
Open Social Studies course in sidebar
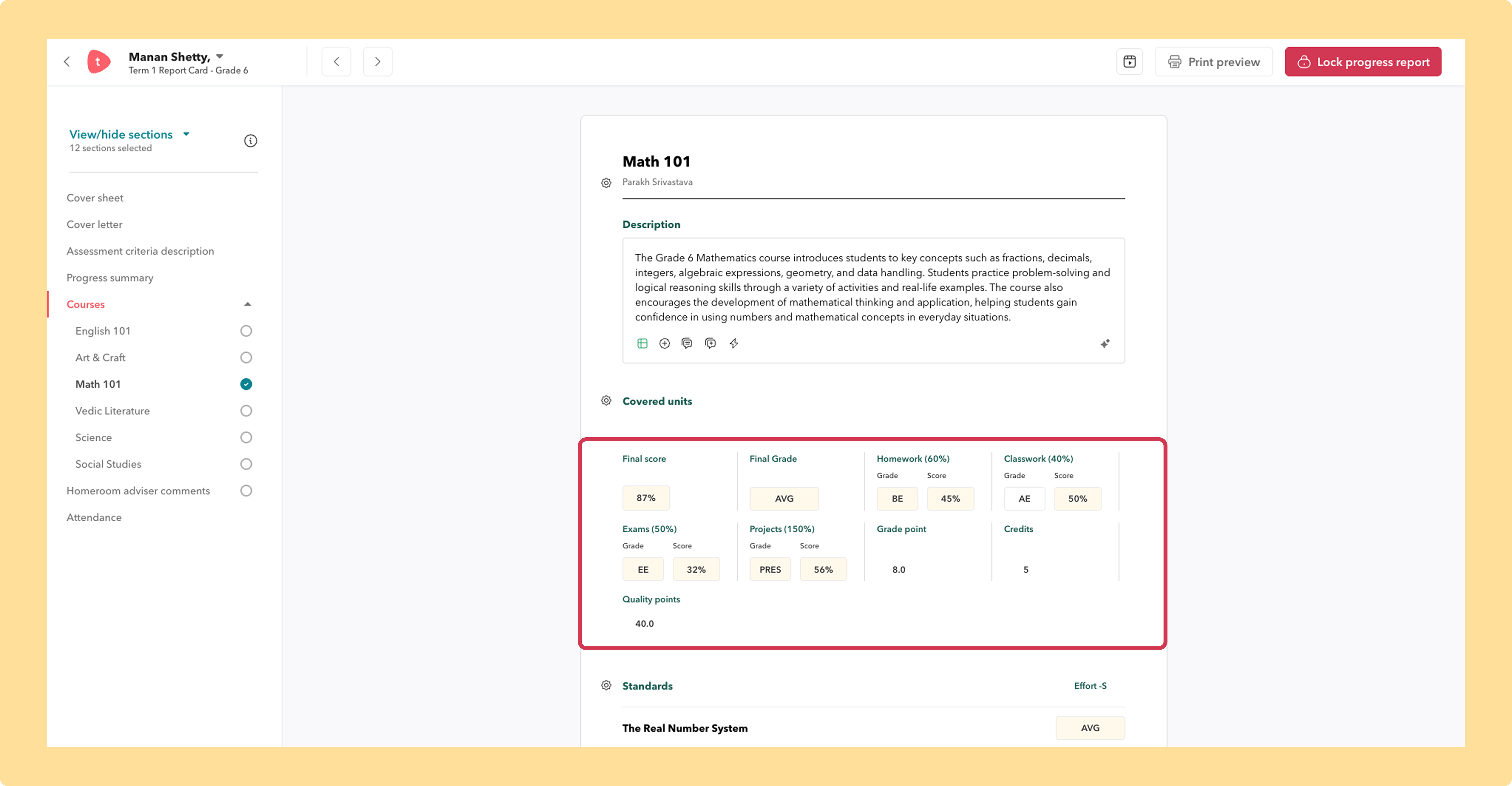[x=108, y=464]
